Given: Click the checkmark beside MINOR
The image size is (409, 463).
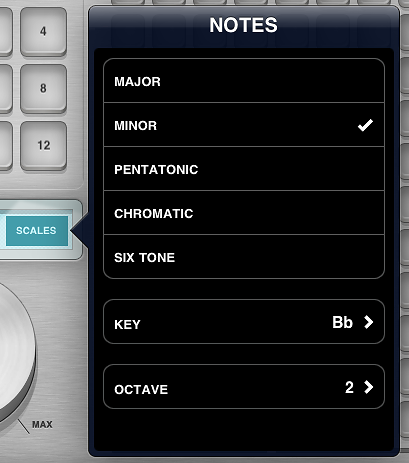Looking at the screenshot, I should [365, 125].
